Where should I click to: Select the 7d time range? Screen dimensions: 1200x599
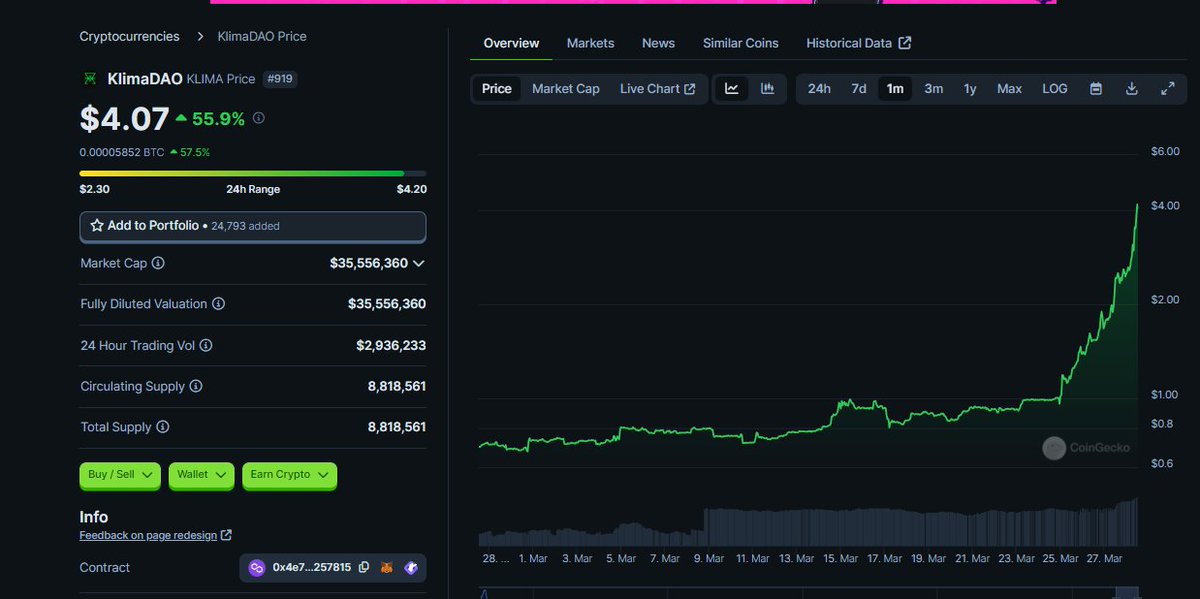click(859, 88)
